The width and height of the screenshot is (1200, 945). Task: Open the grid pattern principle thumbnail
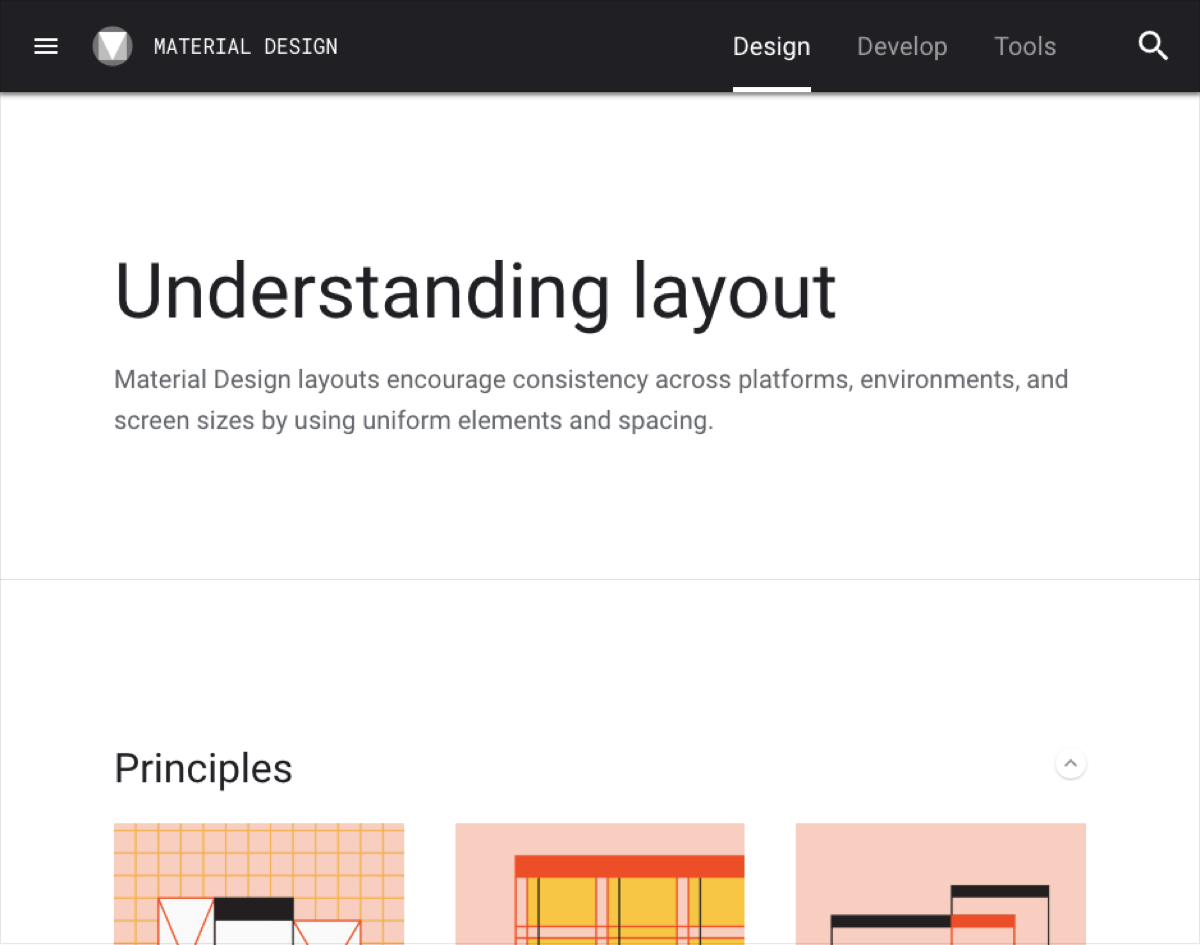[259, 883]
